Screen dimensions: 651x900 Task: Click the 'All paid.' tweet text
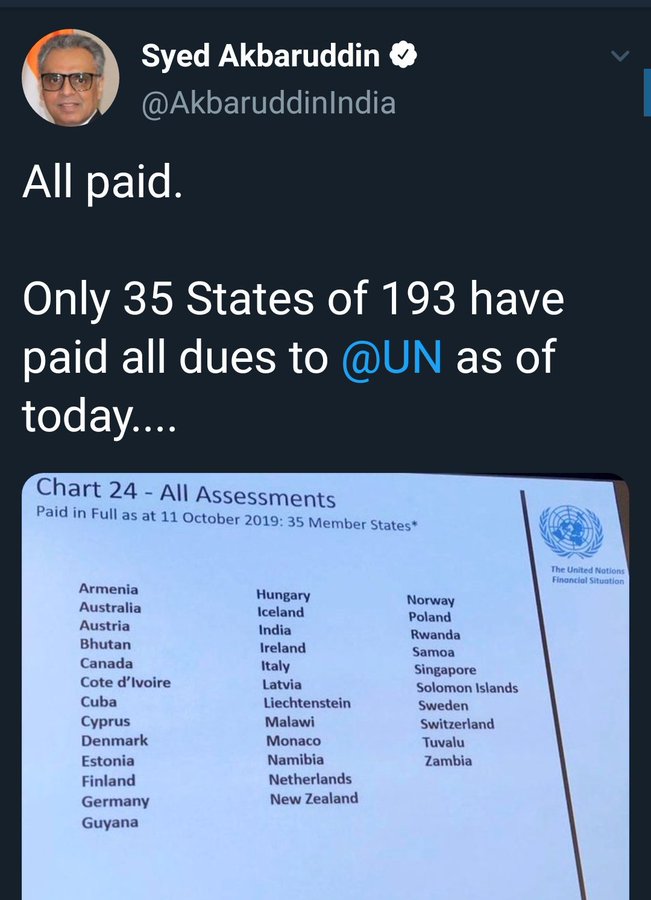click(103, 182)
